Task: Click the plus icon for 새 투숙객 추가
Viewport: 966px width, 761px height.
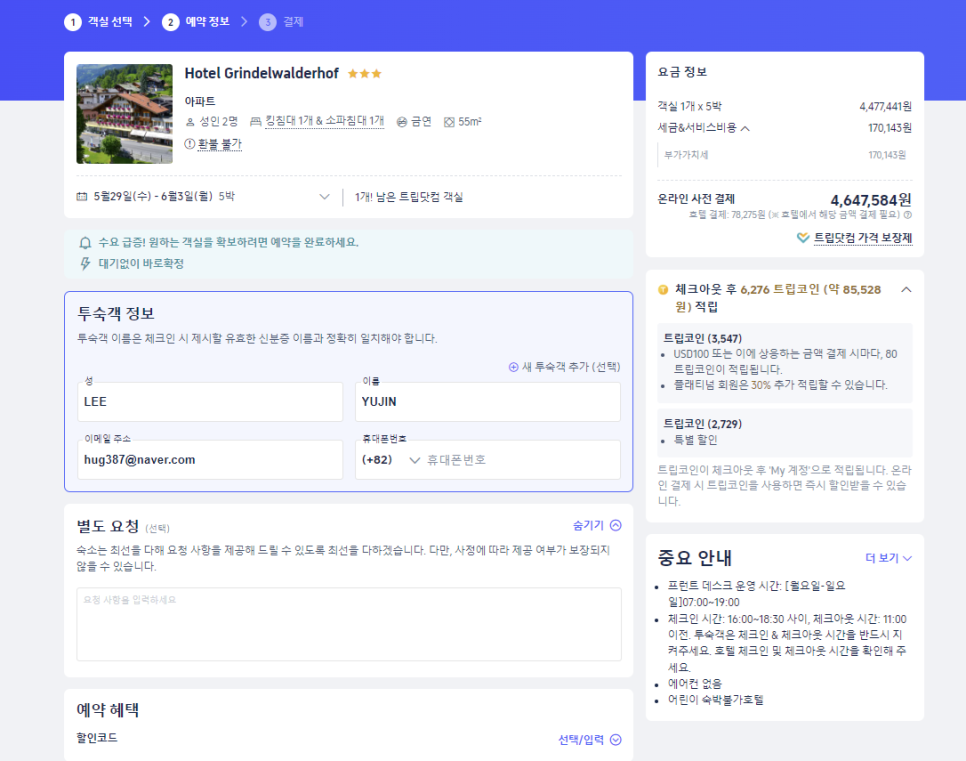Action: (513, 367)
